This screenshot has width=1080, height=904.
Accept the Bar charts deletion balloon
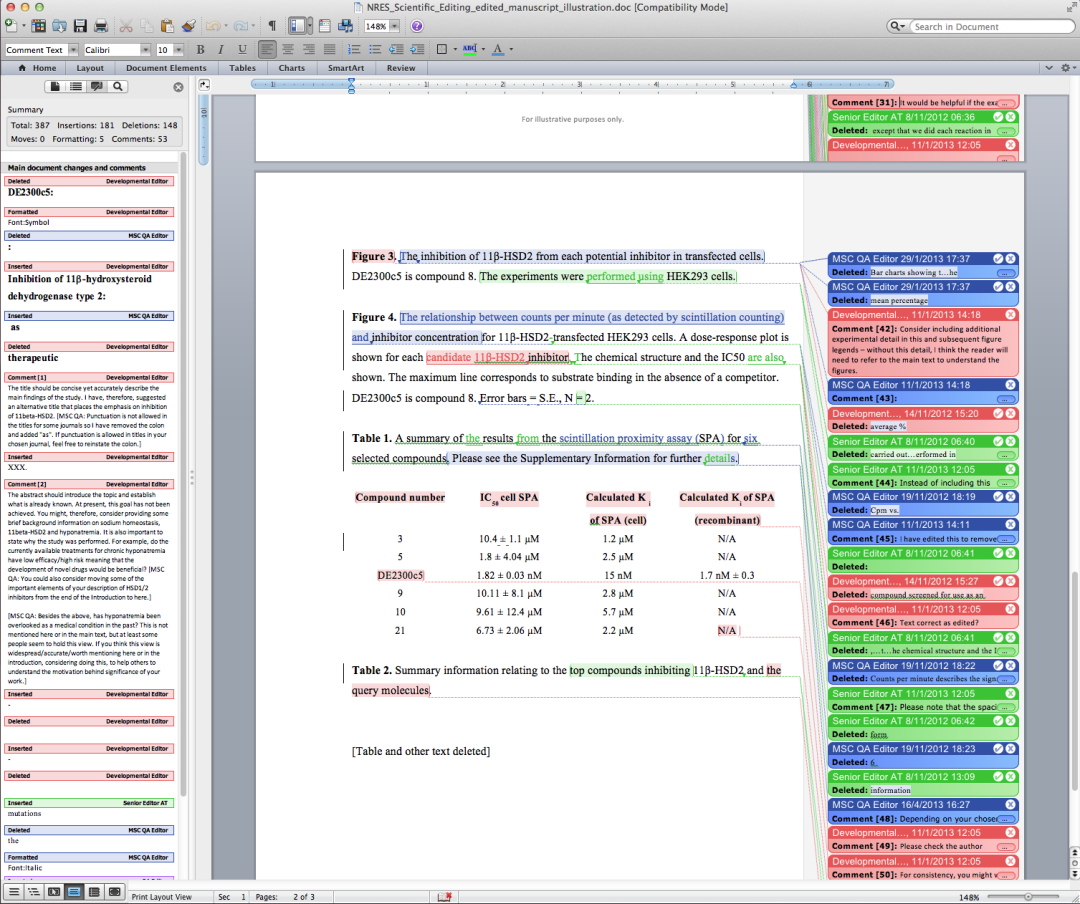(998, 258)
